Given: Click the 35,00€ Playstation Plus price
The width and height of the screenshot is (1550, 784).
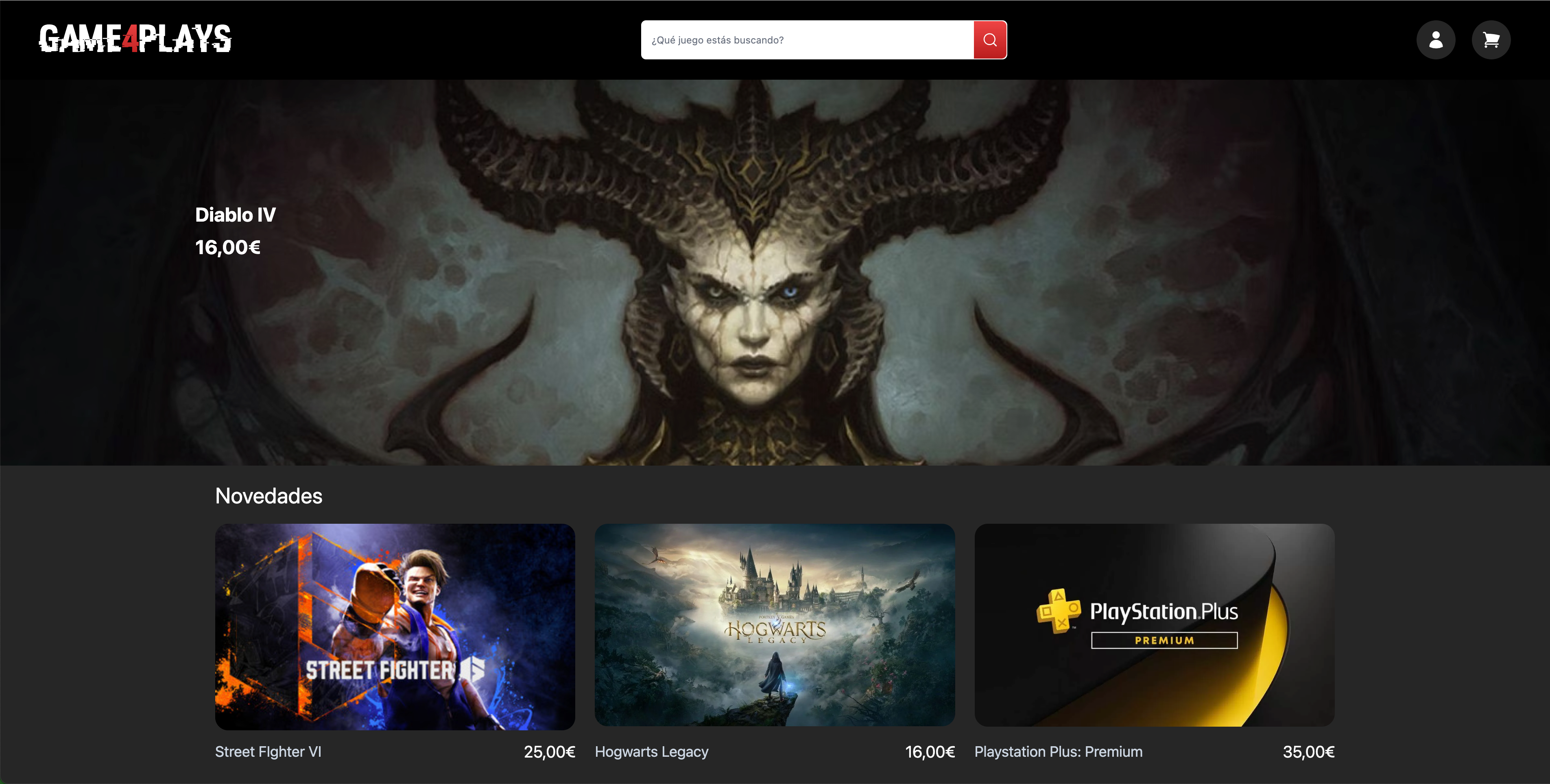Looking at the screenshot, I should [1309, 751].
